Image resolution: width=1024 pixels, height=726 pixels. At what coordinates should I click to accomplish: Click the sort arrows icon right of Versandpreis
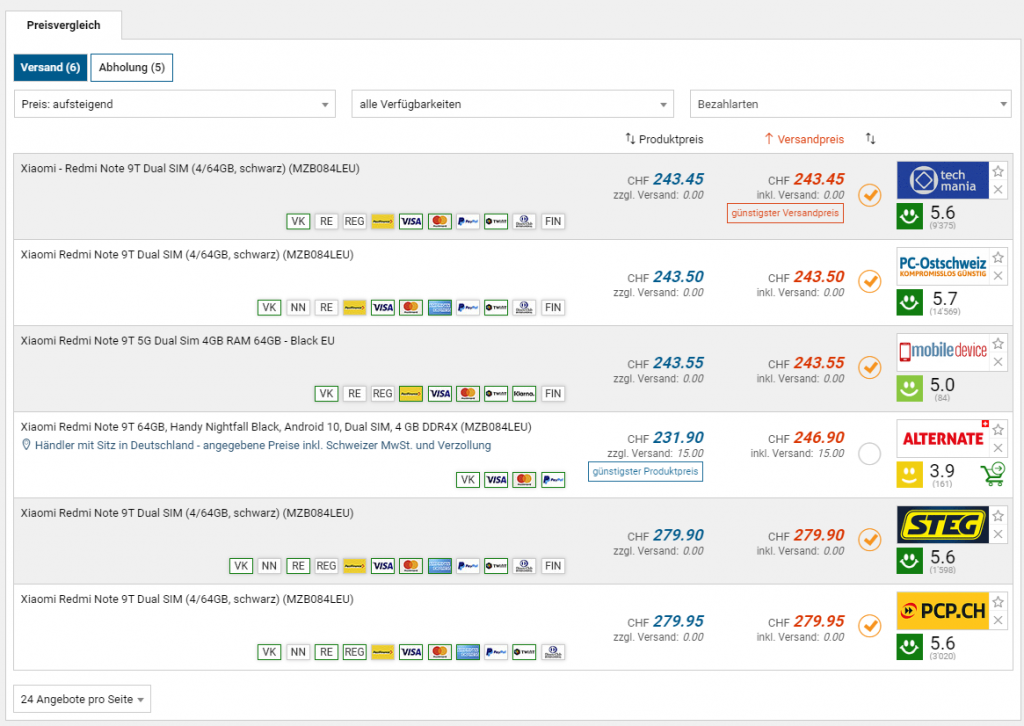pyautogui.click(x=870, y=139)
